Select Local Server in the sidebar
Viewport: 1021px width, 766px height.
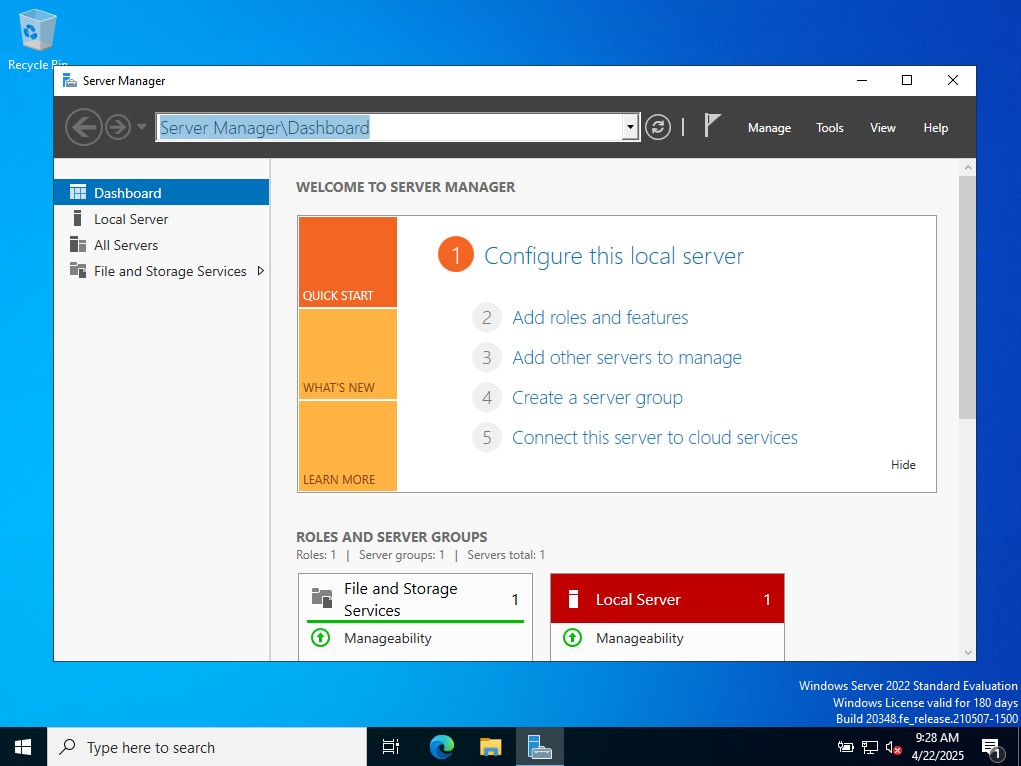(x=161, y=219)
